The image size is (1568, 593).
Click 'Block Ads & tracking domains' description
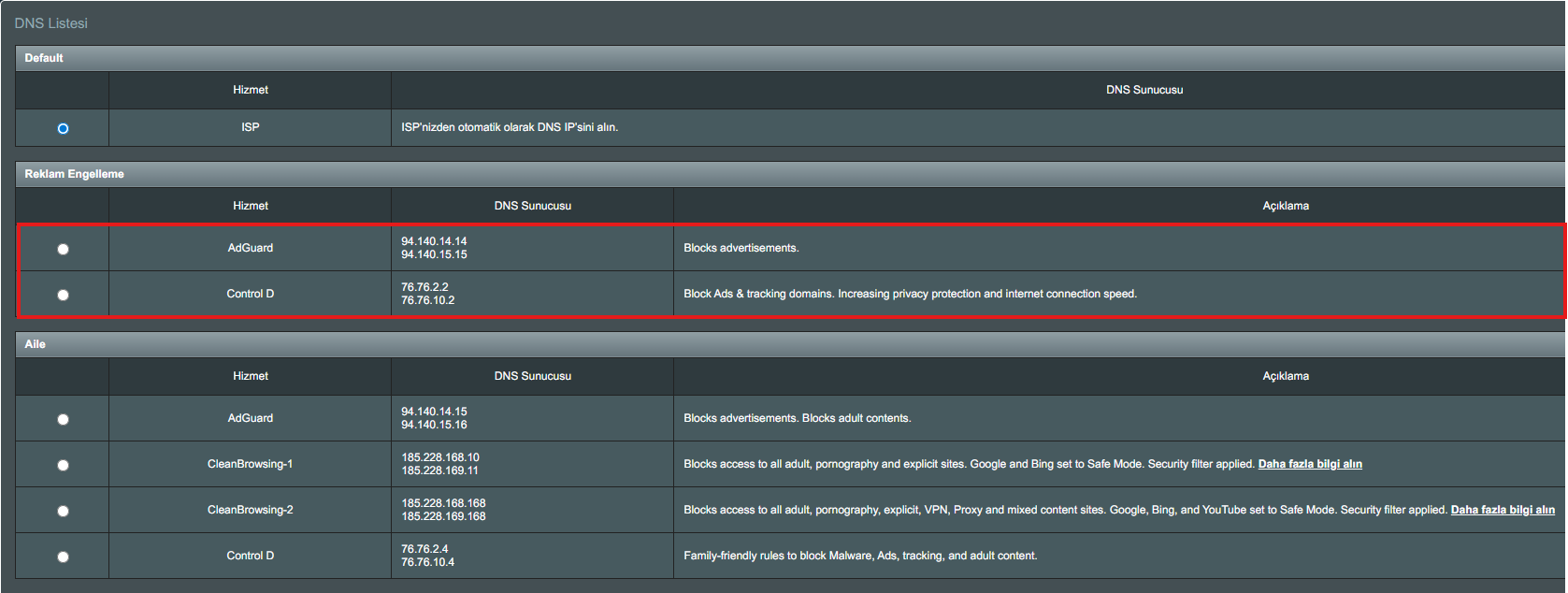point(910,294)
